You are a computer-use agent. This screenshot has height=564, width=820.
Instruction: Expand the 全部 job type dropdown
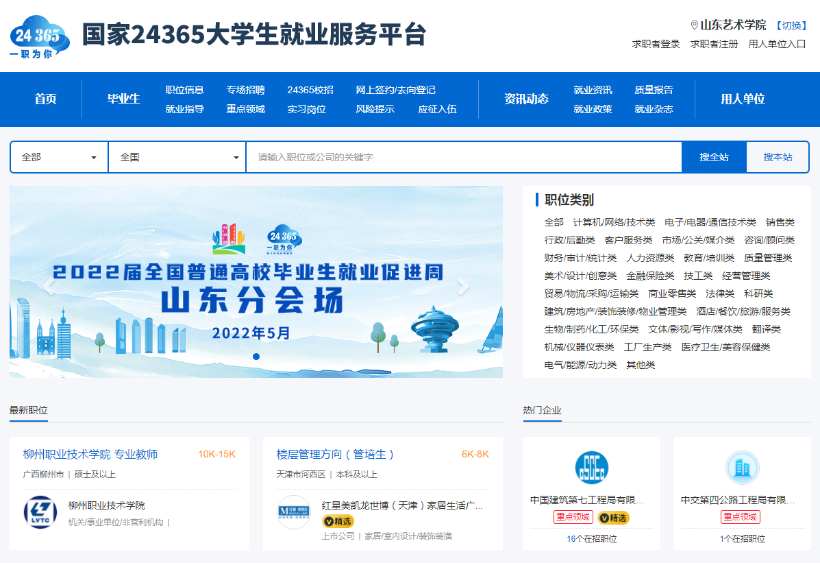click(59, 157)
